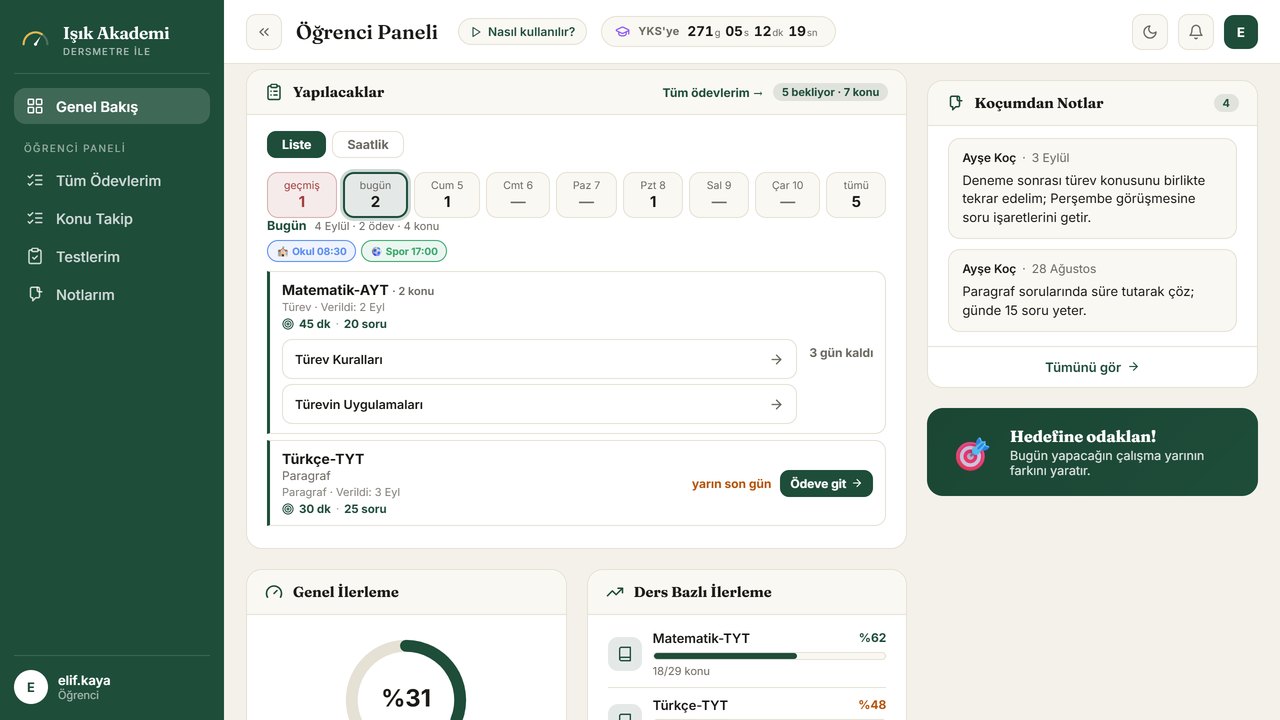Navigate to Testlerim in the sidebar
Screen dimensions: 1280x720
tap(112, 257)
